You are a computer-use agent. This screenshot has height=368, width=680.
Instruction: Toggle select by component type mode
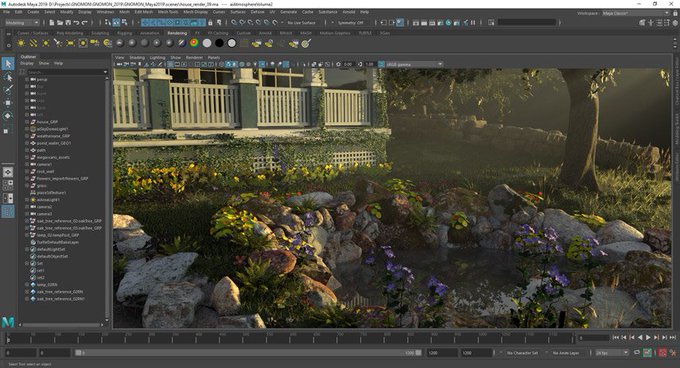[124, 22]
